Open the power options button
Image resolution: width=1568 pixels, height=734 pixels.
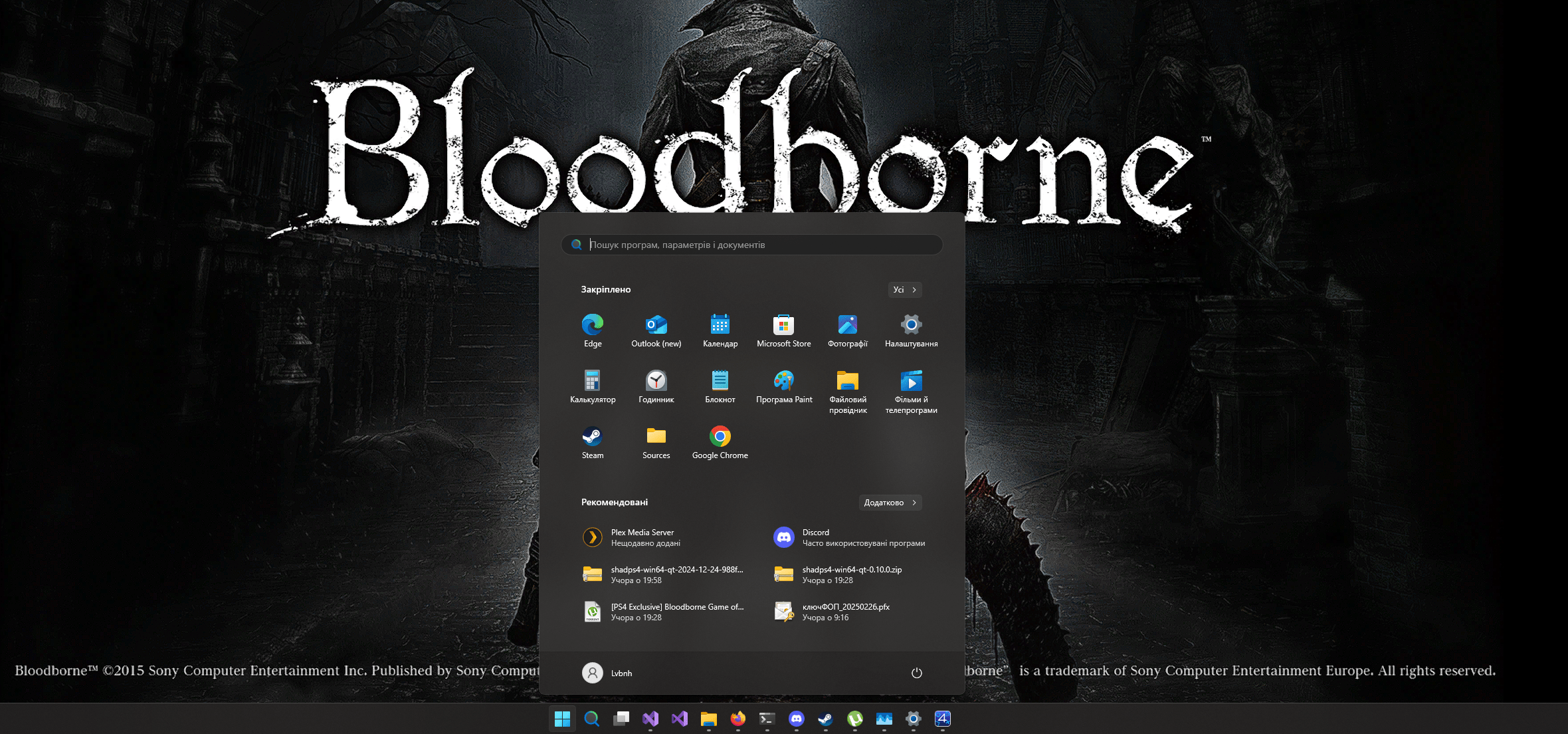click(x=917, y=673)
